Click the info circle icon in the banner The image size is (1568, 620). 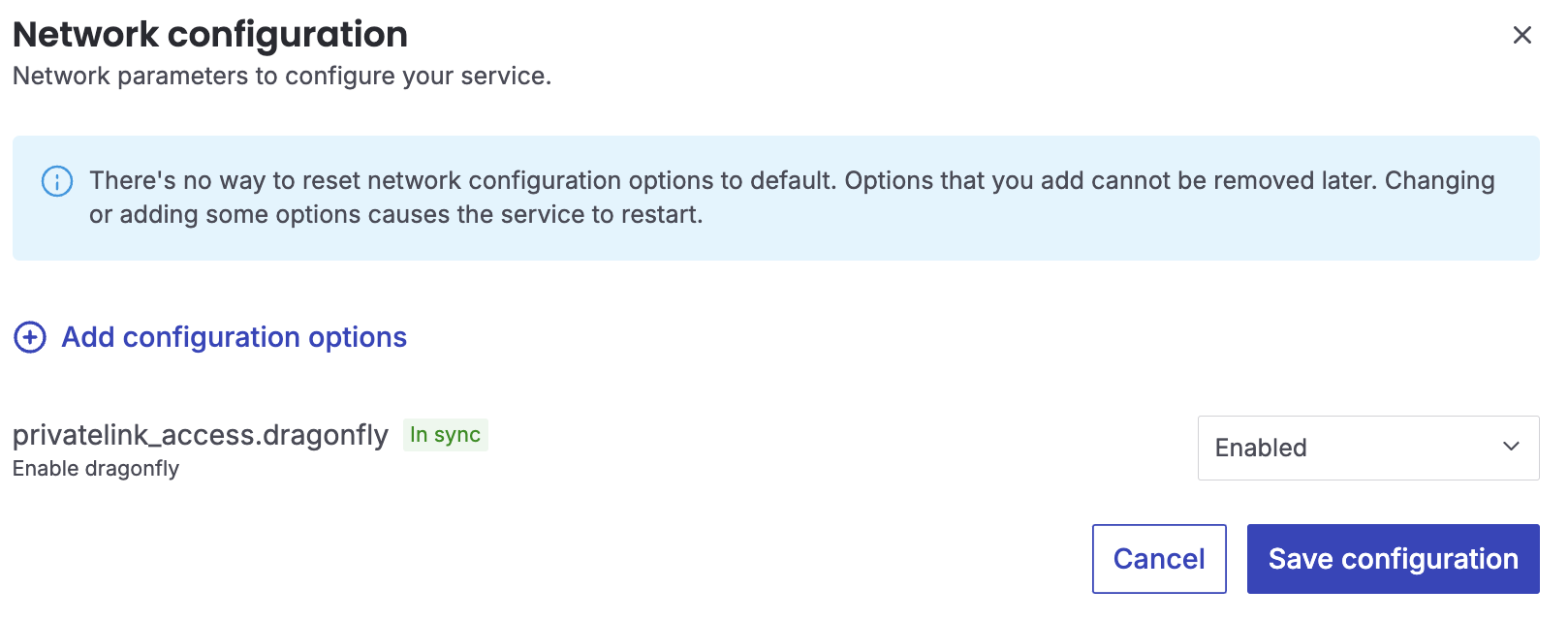55,180
